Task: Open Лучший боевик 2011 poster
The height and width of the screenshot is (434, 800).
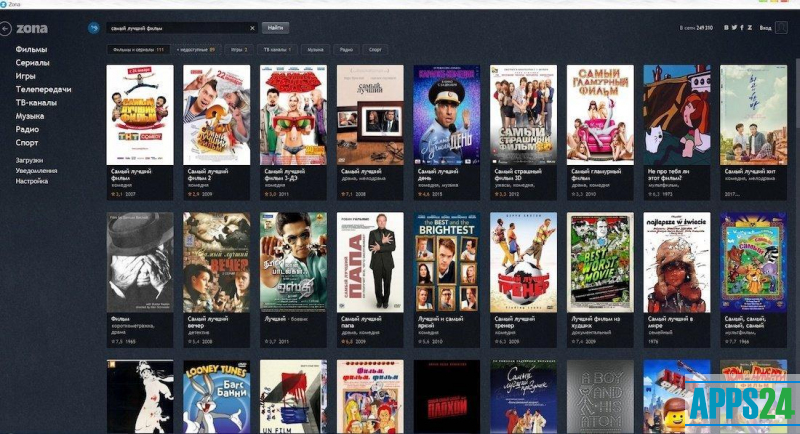Action: coord(293,262)
